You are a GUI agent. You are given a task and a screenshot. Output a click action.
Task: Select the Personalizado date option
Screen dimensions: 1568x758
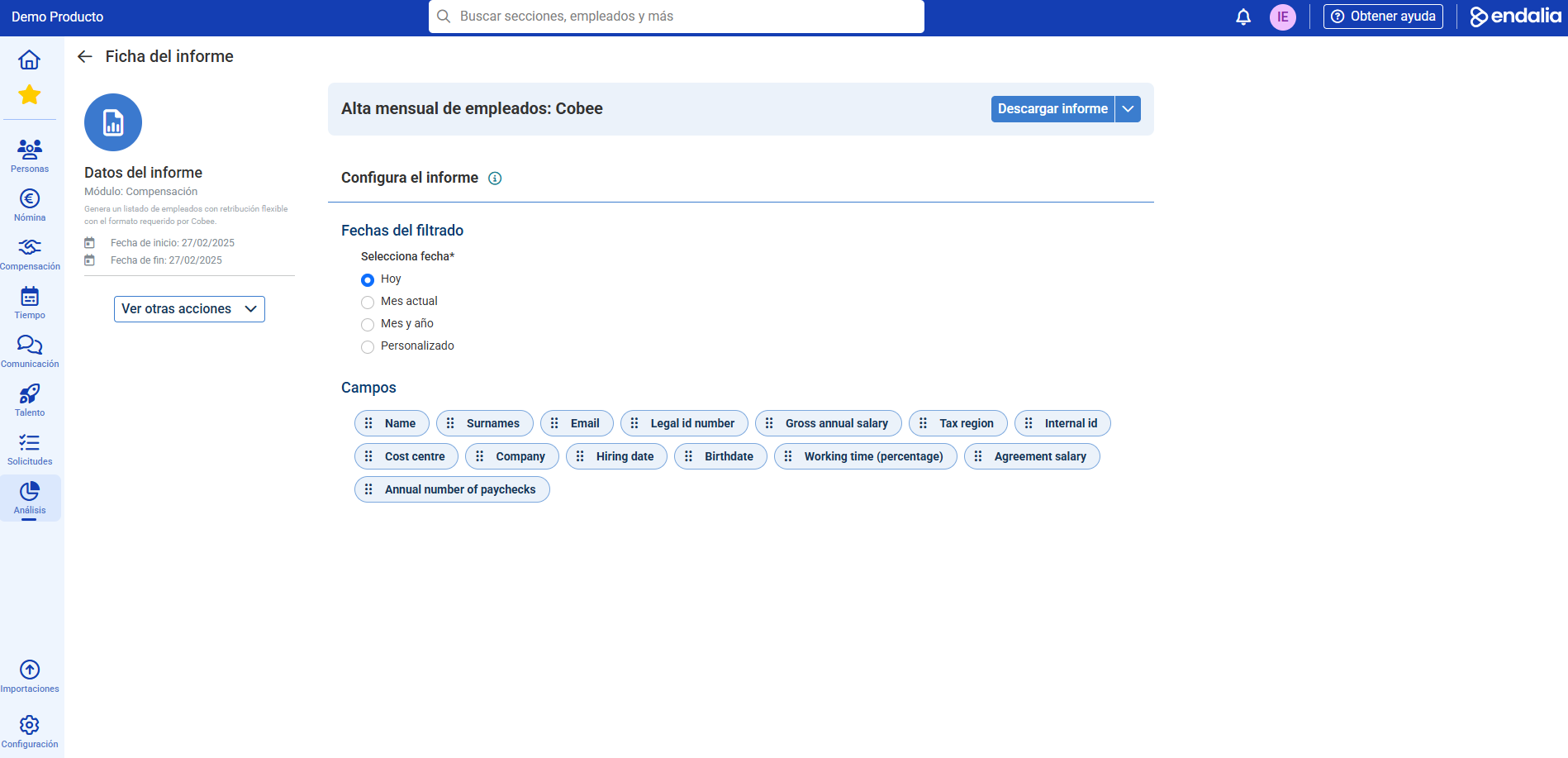click(368, 347)
